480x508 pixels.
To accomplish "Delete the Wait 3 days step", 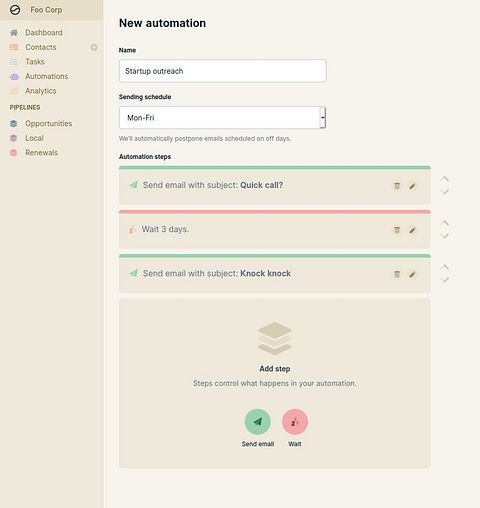I will click(397, 230).
